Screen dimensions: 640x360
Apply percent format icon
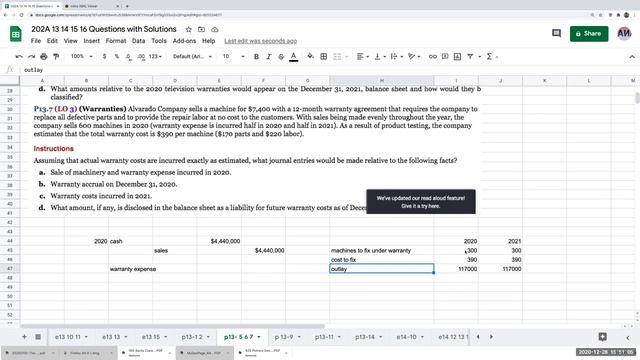coord(117,56)
